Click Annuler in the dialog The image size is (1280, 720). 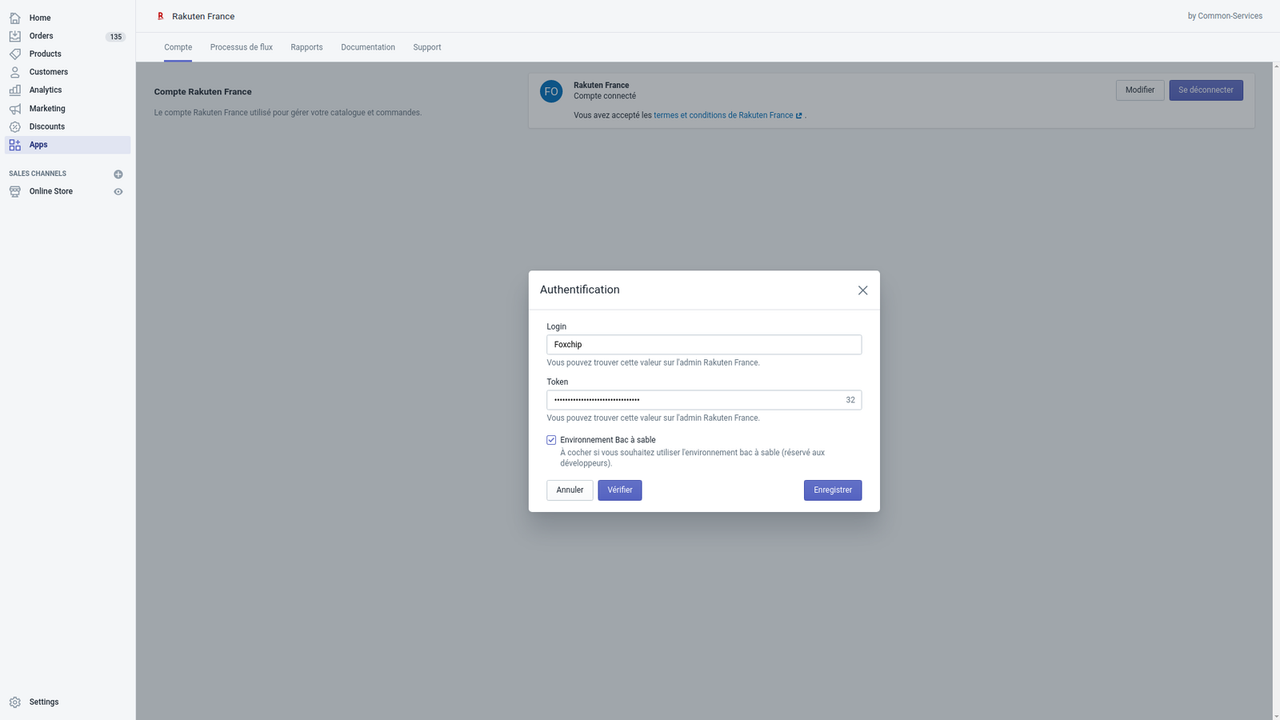tap(570, 490)
